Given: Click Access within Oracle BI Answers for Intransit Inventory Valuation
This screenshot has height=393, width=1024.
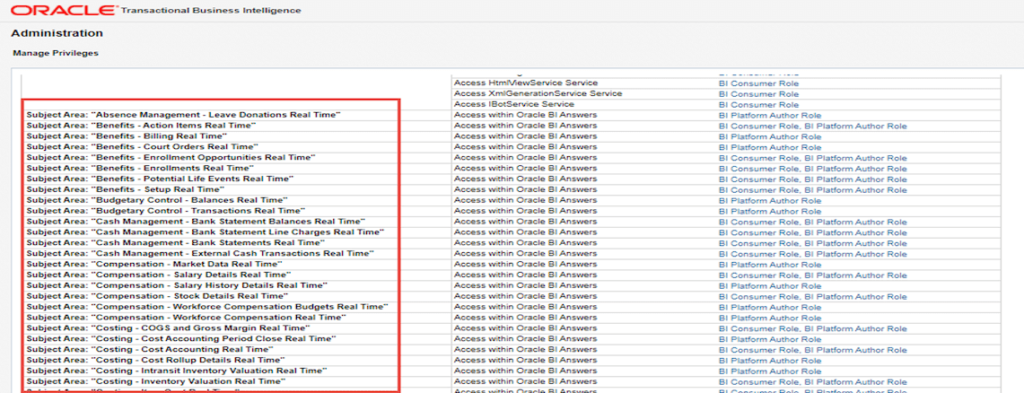Looking at the screenshot, I should (525, 371).
